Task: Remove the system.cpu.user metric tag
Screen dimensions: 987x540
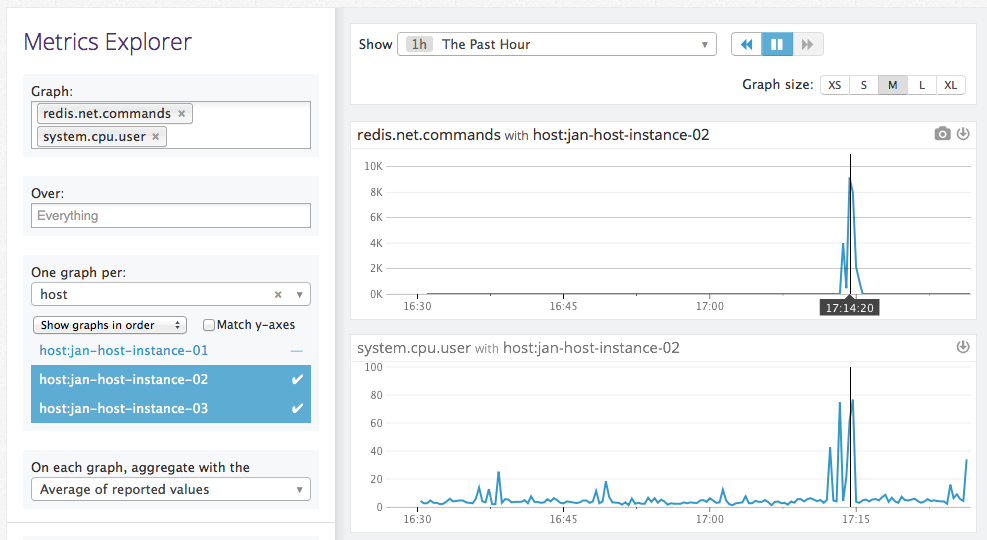Action: tap(156, 137)
